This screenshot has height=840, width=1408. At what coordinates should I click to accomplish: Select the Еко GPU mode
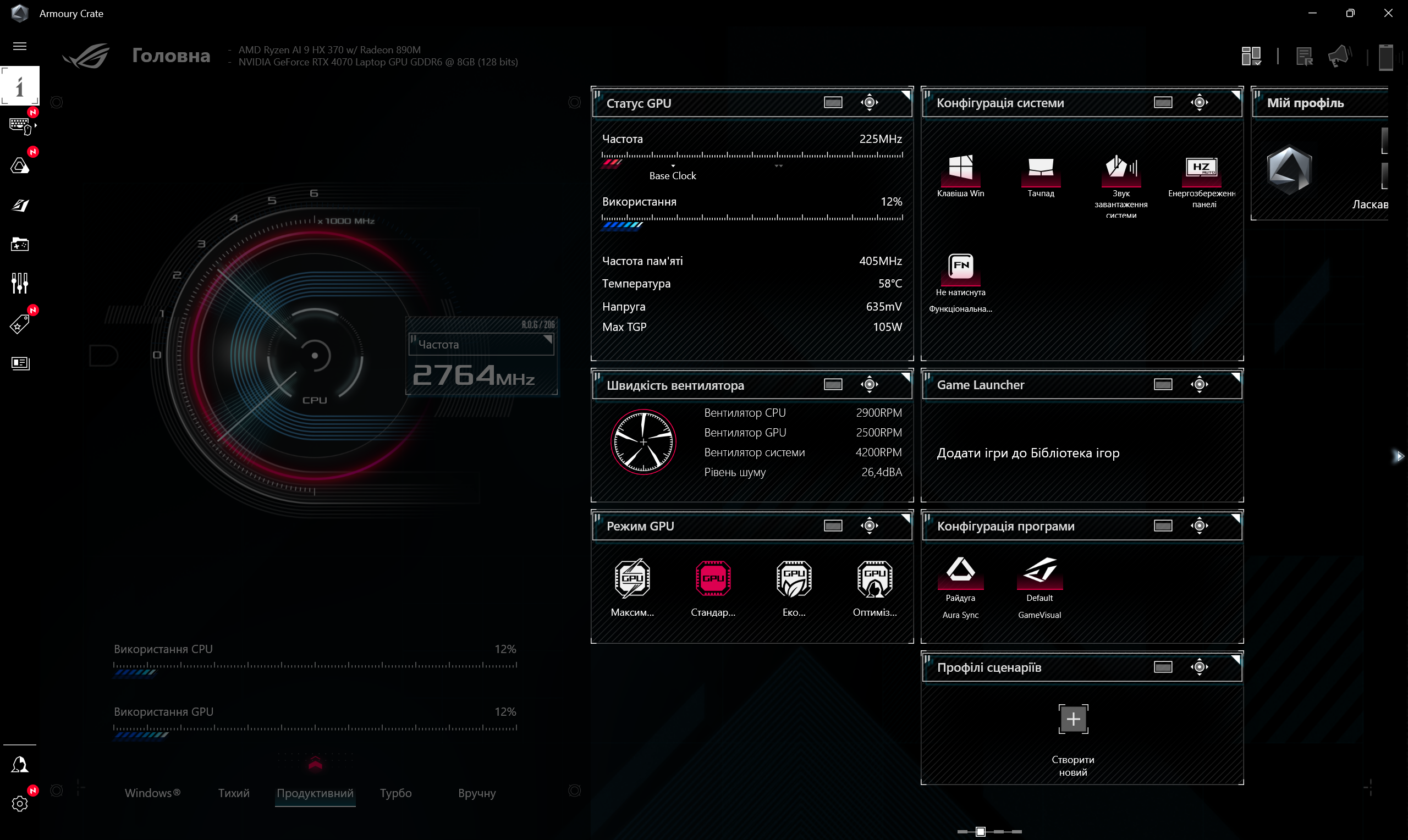click(x=794, y=578)
